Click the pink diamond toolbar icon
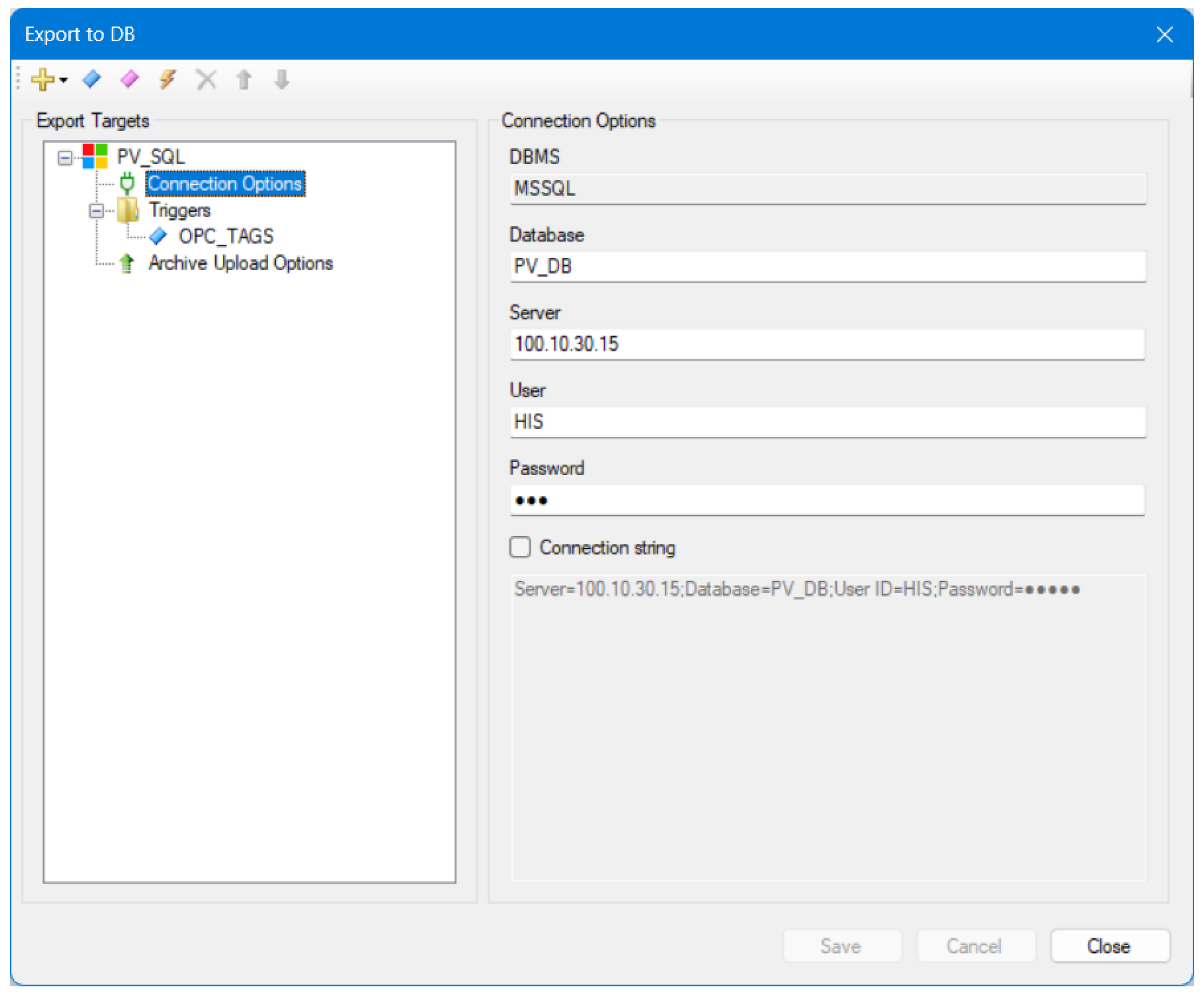Image resolution: width=1204 pixels, height=999 pixels. [129, 79]
